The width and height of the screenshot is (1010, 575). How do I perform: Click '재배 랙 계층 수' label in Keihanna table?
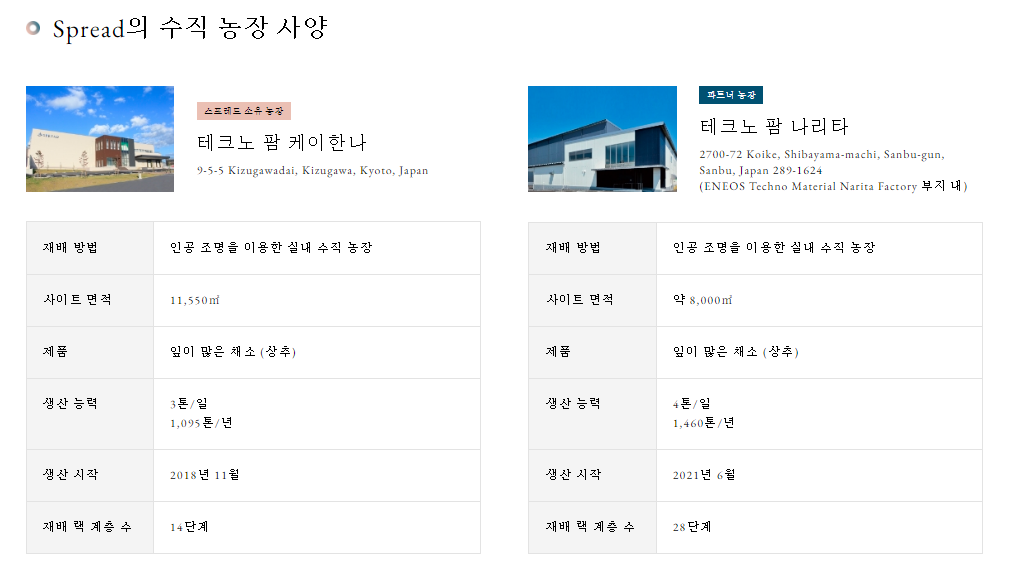[87, 527]
